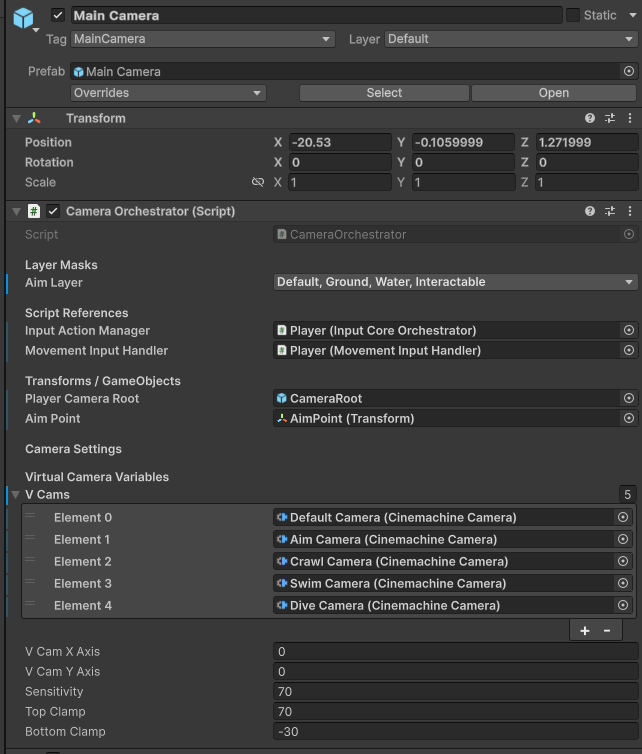Screen dimensions: 642x754
Task: Click object picker for Player Camera Root
Action: [x=628, y=399]
